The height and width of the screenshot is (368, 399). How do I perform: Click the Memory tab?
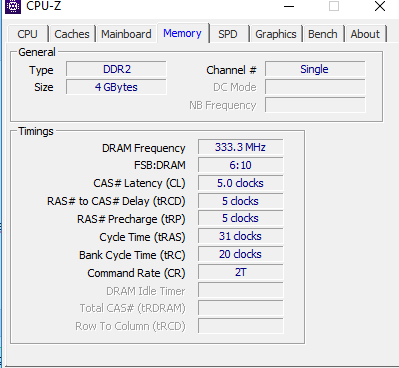182,33
